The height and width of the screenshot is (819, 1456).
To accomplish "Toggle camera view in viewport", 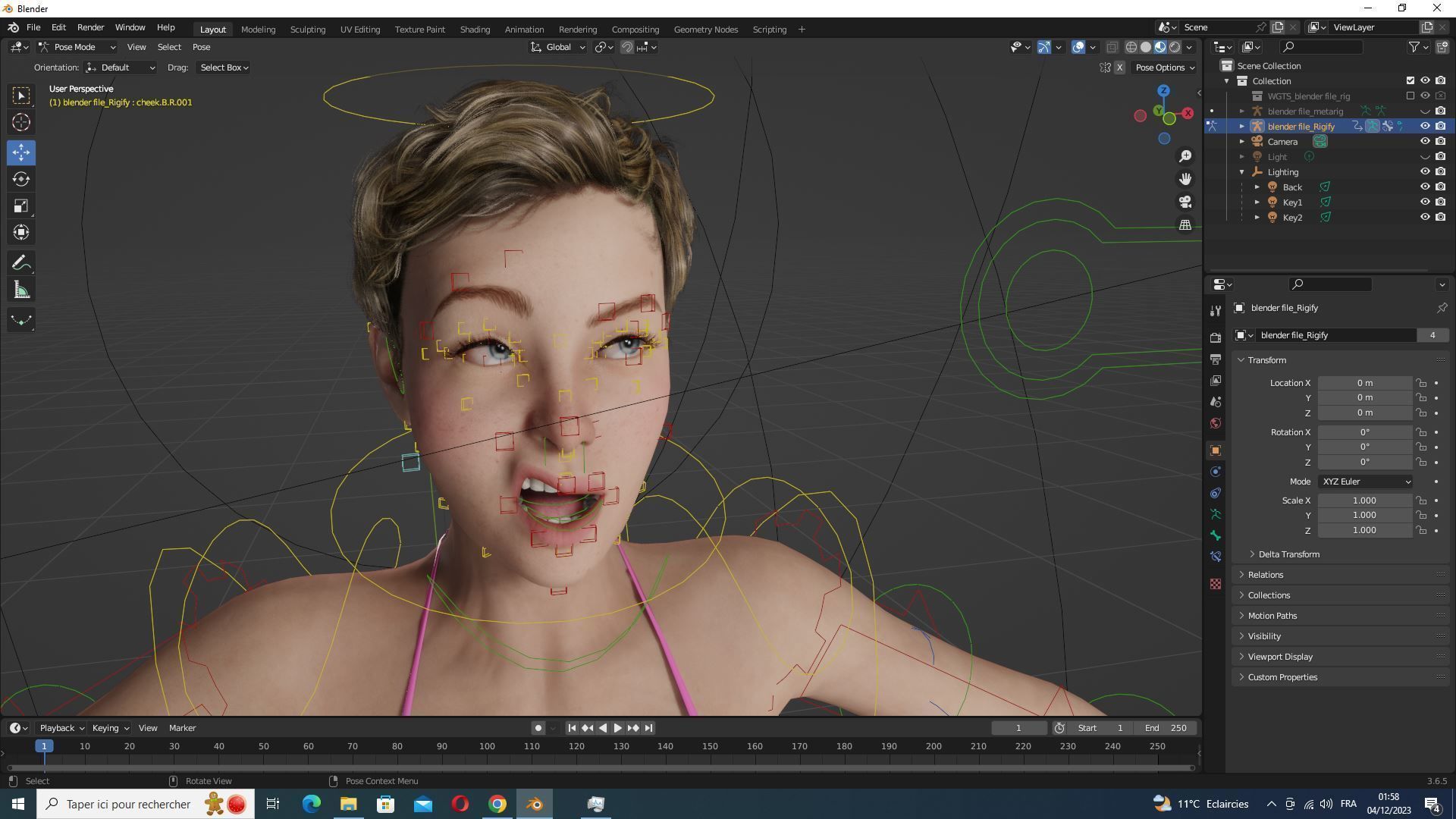I will [1185, 202].
